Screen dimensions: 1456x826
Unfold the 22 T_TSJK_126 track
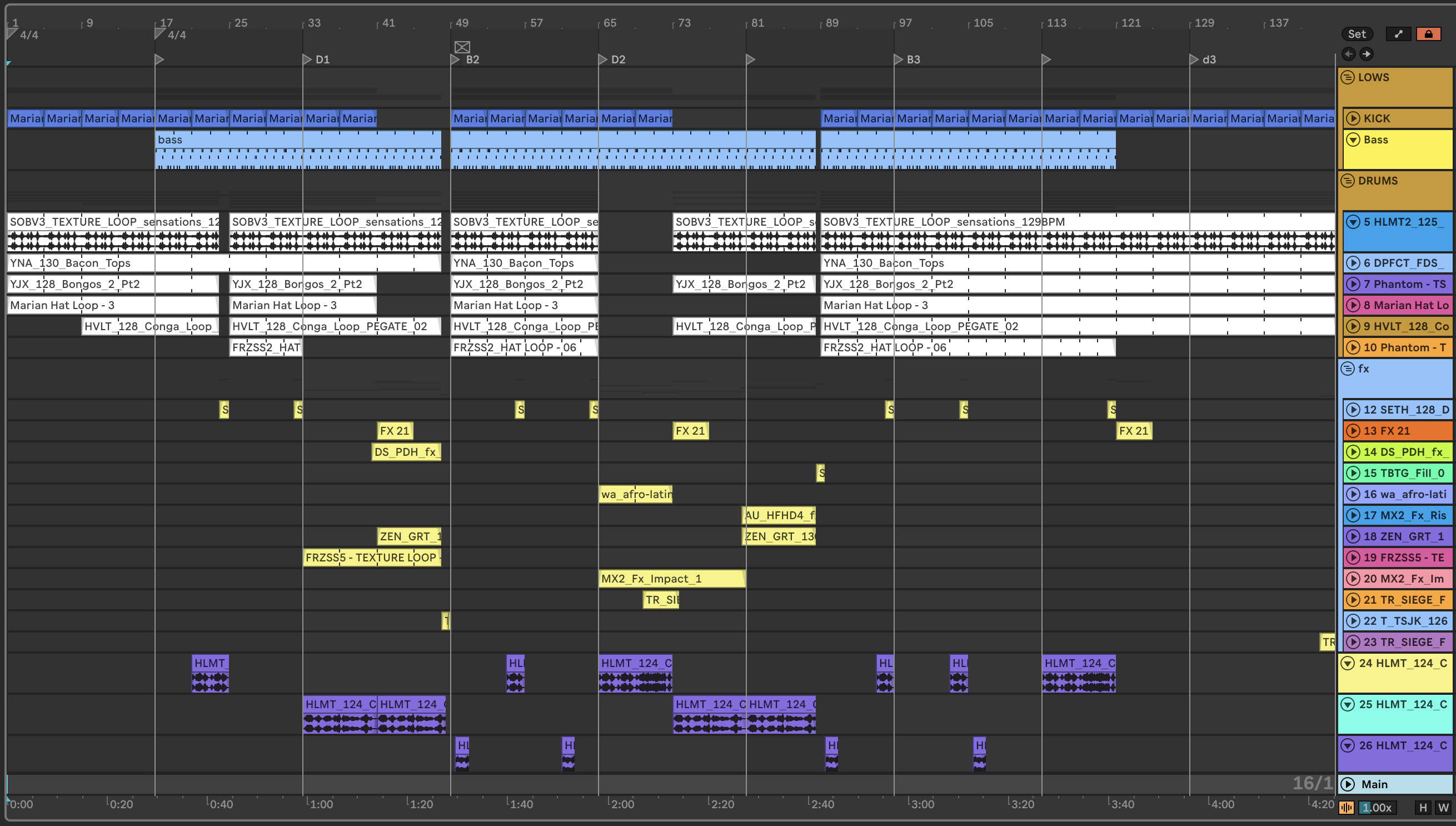(1353, 621)
